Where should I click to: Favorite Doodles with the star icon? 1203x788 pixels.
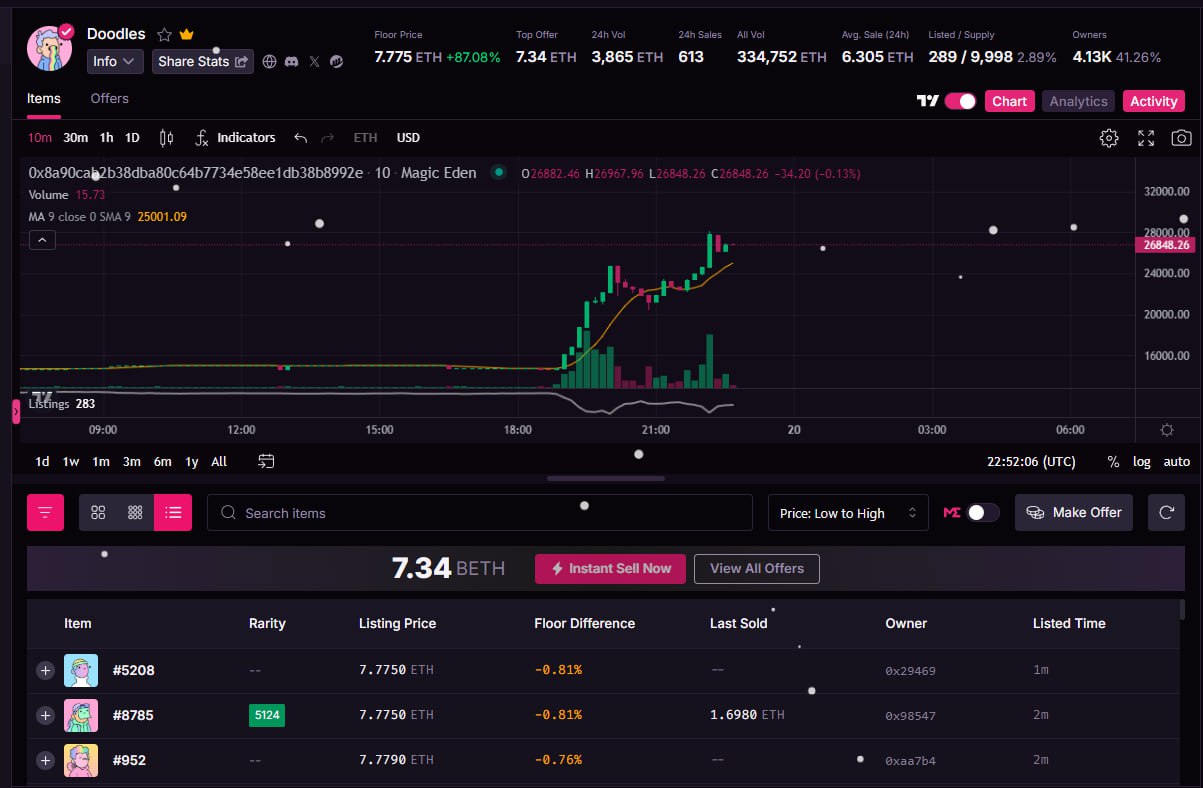tap(165, 35)
